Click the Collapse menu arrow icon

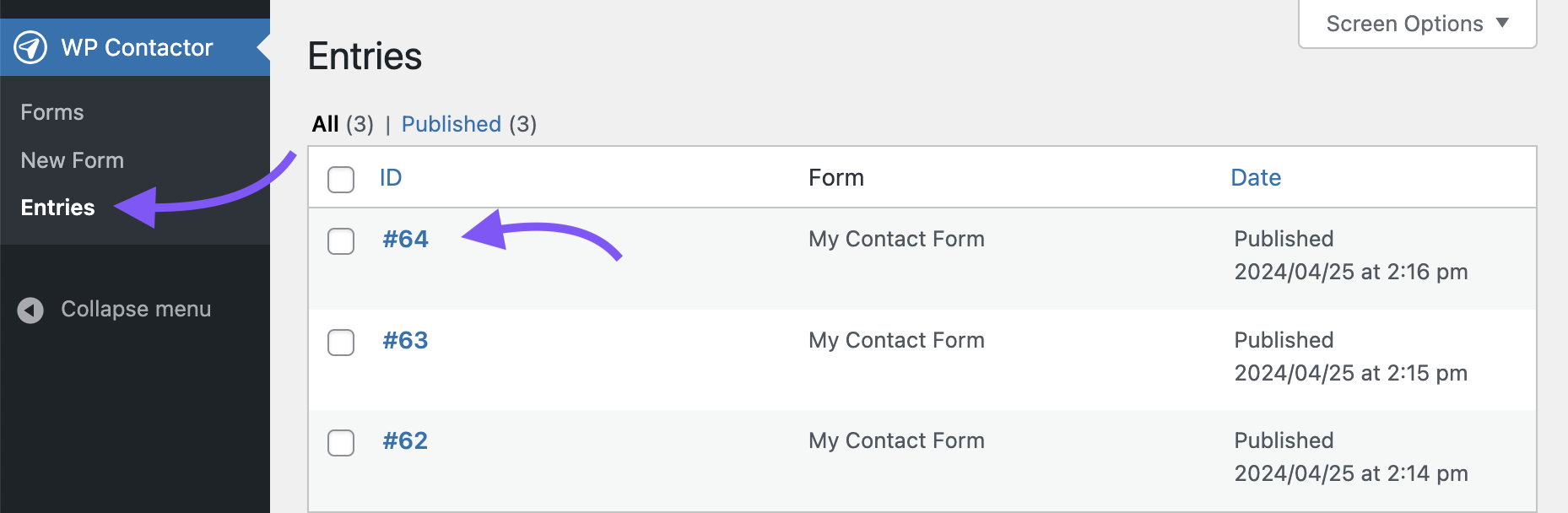tap(30, 310)
